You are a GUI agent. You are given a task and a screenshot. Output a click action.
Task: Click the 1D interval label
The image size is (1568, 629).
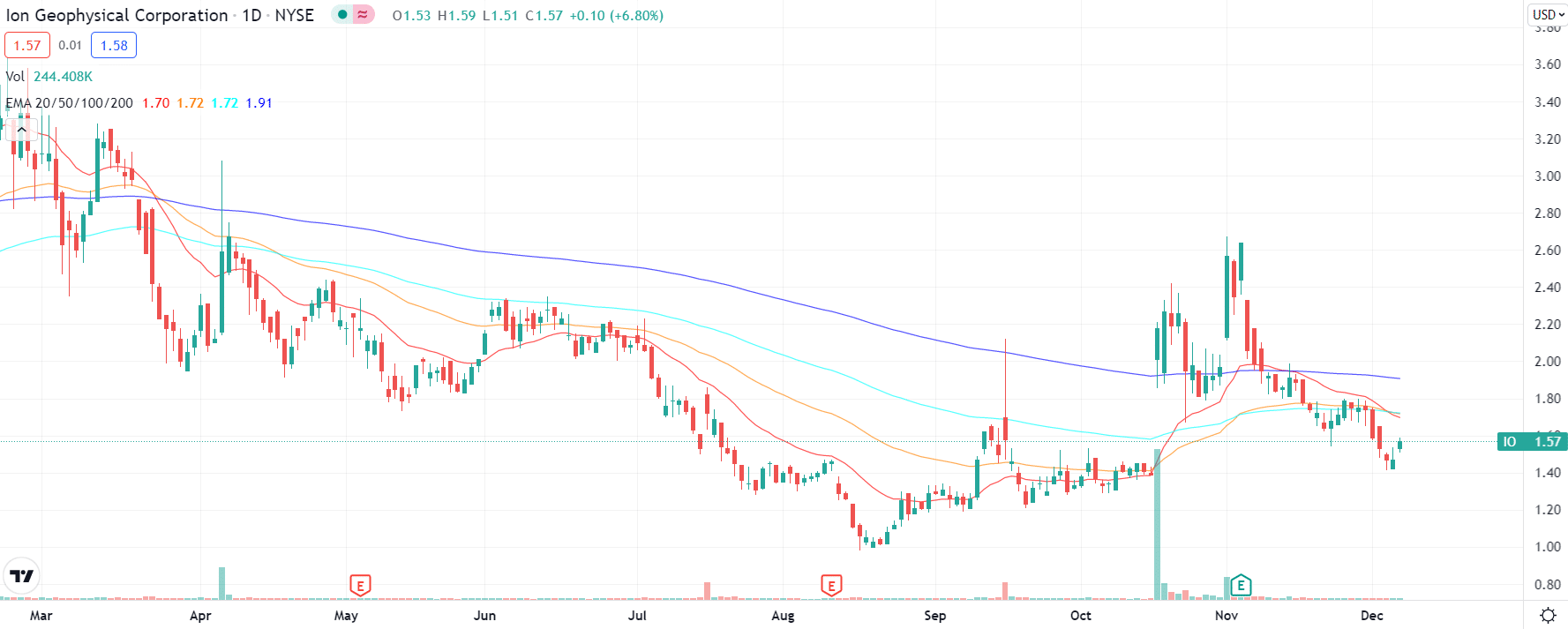tap(251, 15)
